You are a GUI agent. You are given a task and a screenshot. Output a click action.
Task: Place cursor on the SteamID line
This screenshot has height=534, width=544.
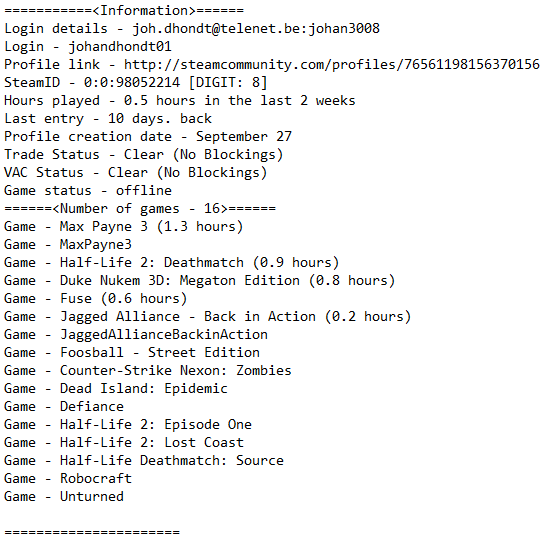(x=136, y=83)
